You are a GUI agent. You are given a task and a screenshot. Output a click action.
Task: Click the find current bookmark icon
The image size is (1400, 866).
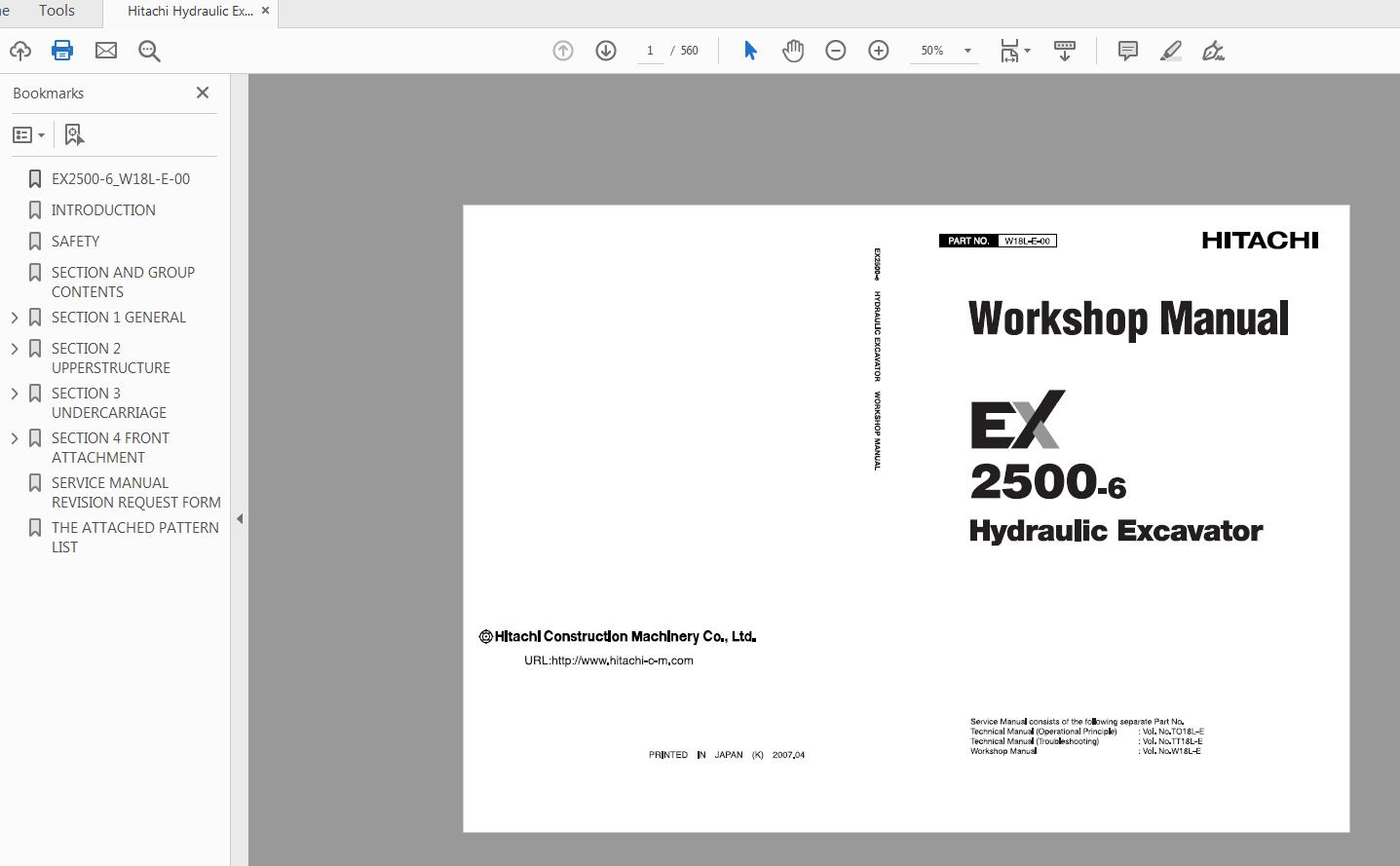(74, 134)
